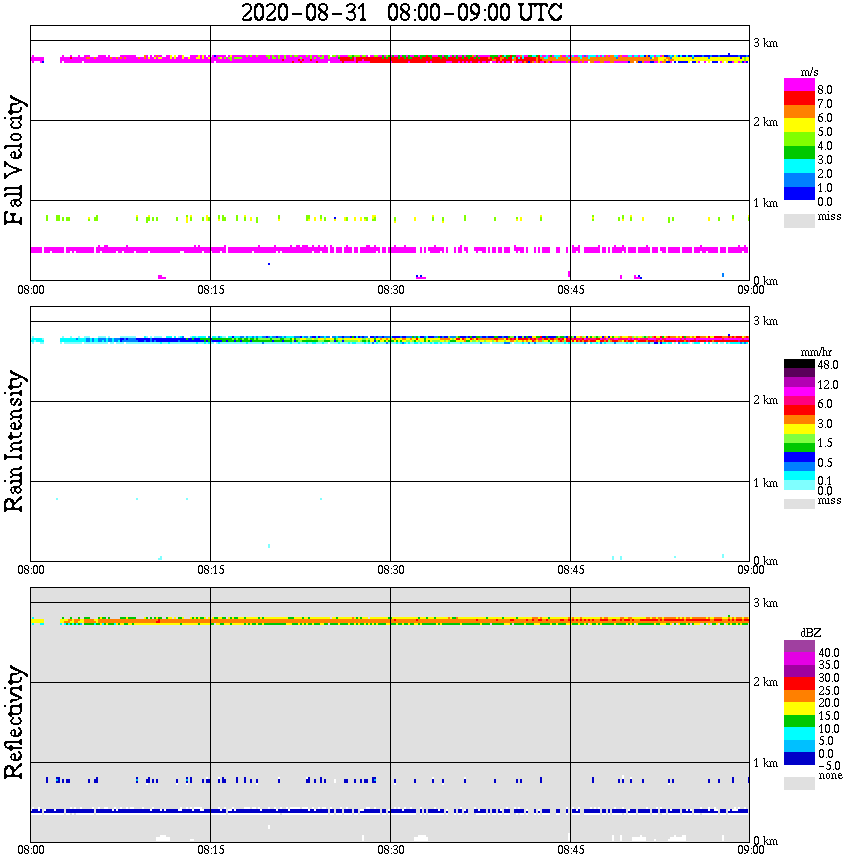Click 08:45 under the Rain Intensity plot
850x868 pixels.
click(x=571, y=570)
